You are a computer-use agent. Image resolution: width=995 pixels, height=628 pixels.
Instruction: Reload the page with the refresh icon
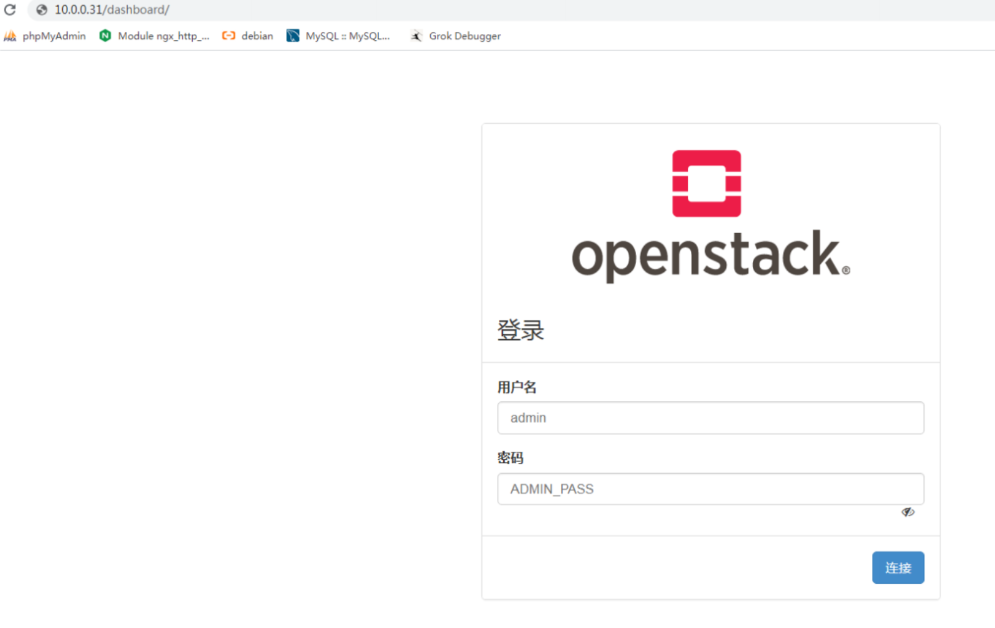coord(10,10)
